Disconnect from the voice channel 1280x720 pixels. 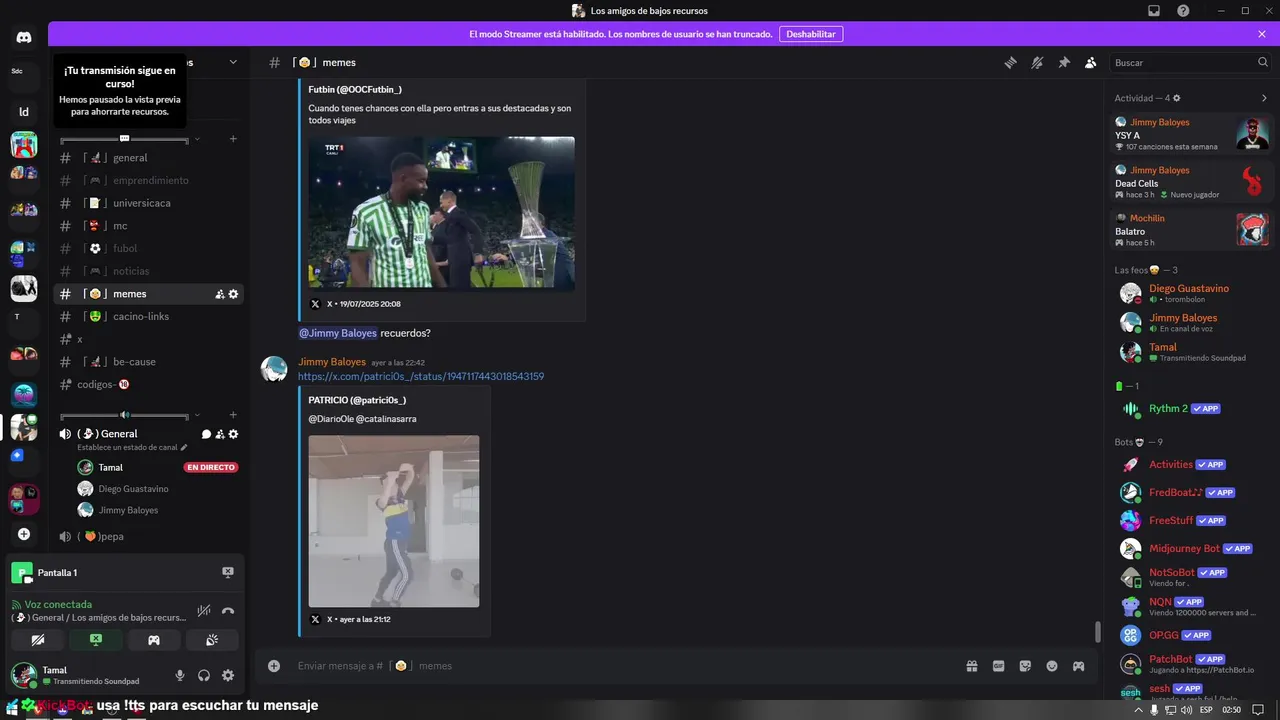click(228, 611)
